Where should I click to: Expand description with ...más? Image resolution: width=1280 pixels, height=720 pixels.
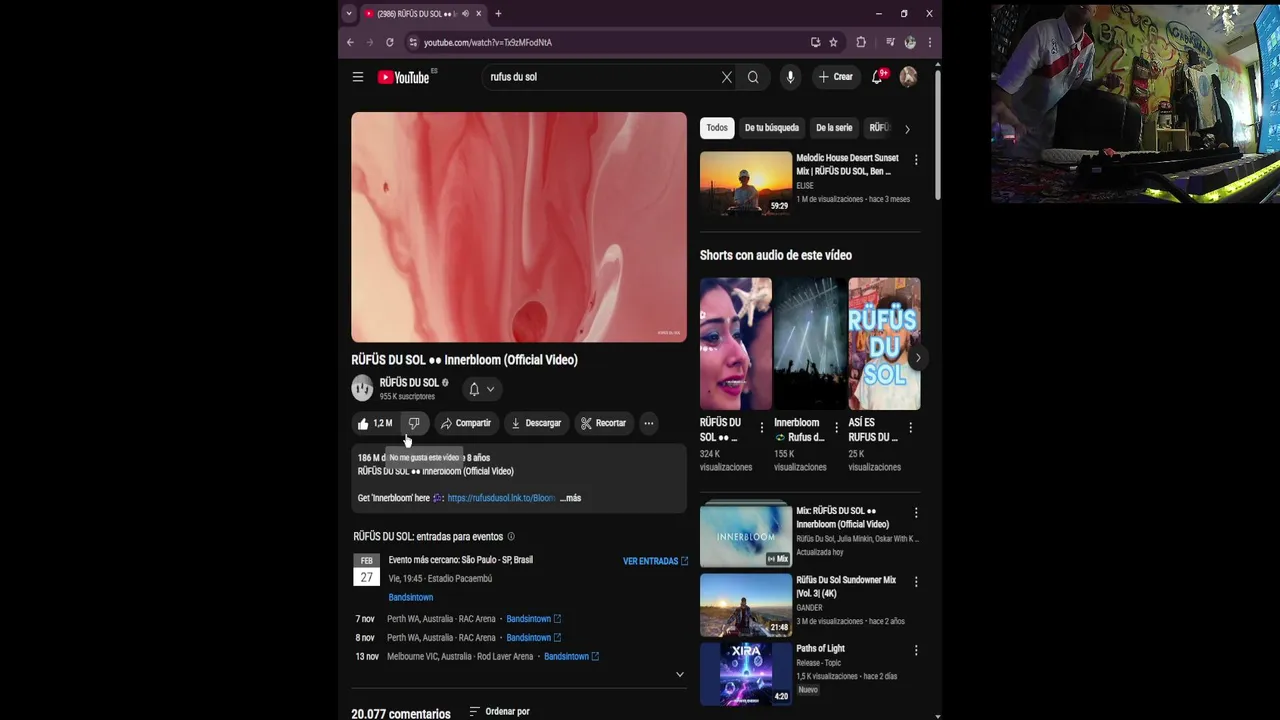click(x=570, y=498)
